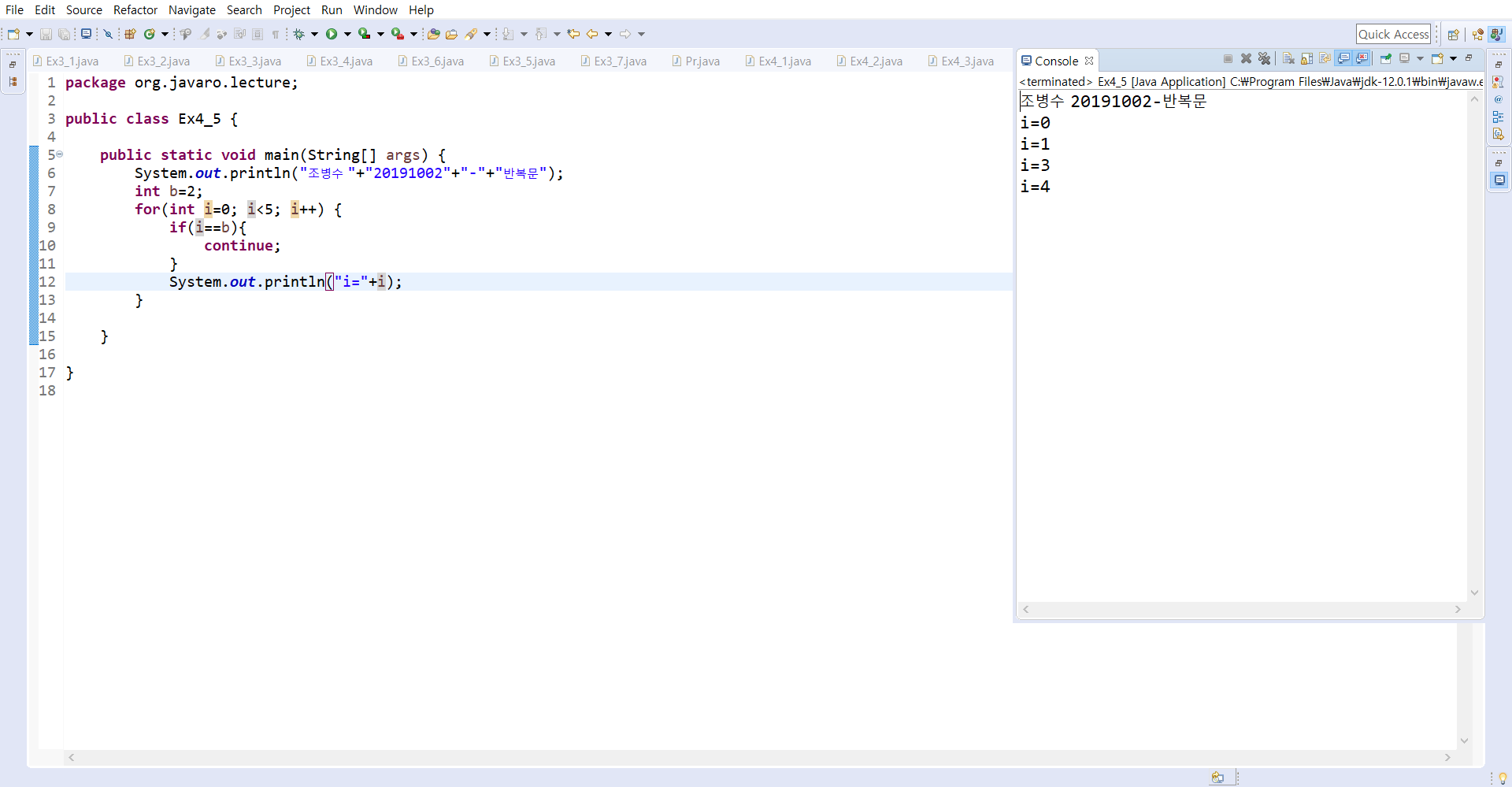1512x787 pixels.
Task: Open the Open Console dropdown arrow
Action: tap(1453, 58)
